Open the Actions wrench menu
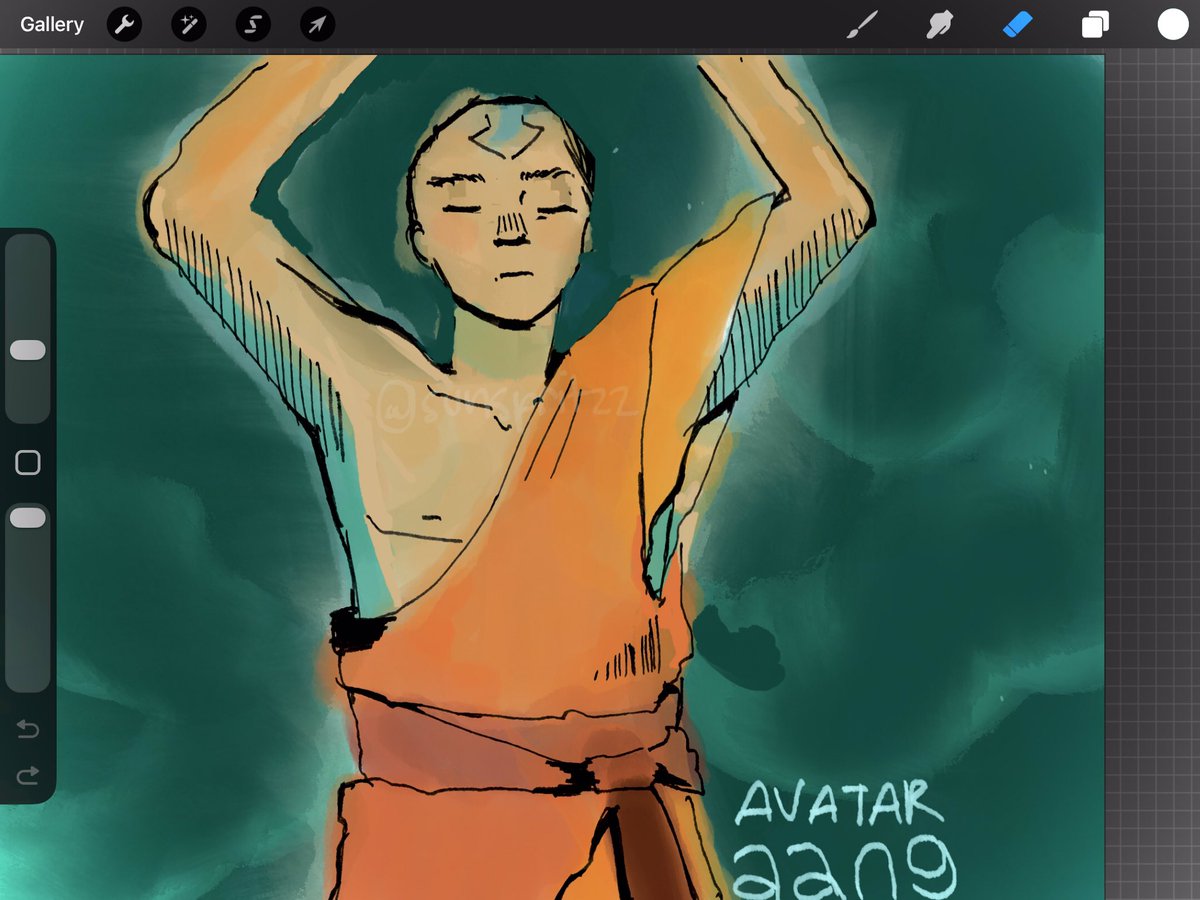Viewport: 1200px width, 900px height. coord(124,25)
